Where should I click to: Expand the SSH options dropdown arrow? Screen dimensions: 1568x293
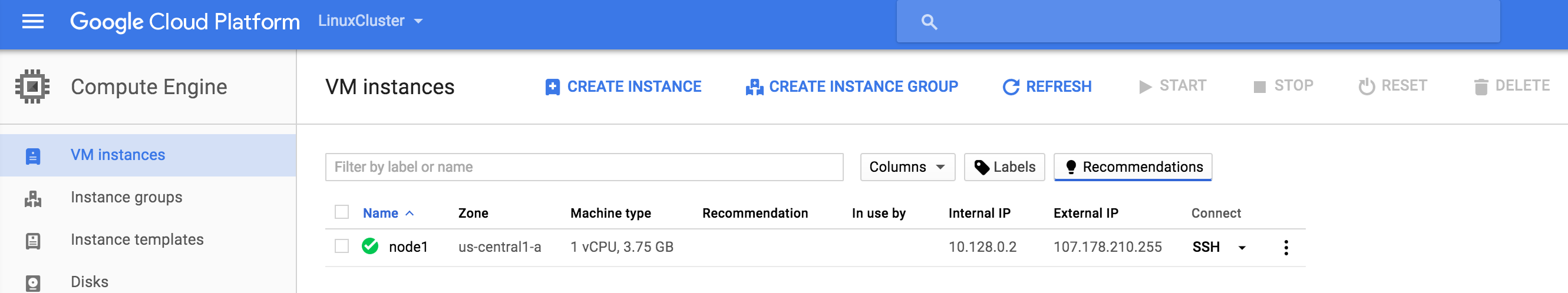pyautogui.click(x=1242, y=248)
